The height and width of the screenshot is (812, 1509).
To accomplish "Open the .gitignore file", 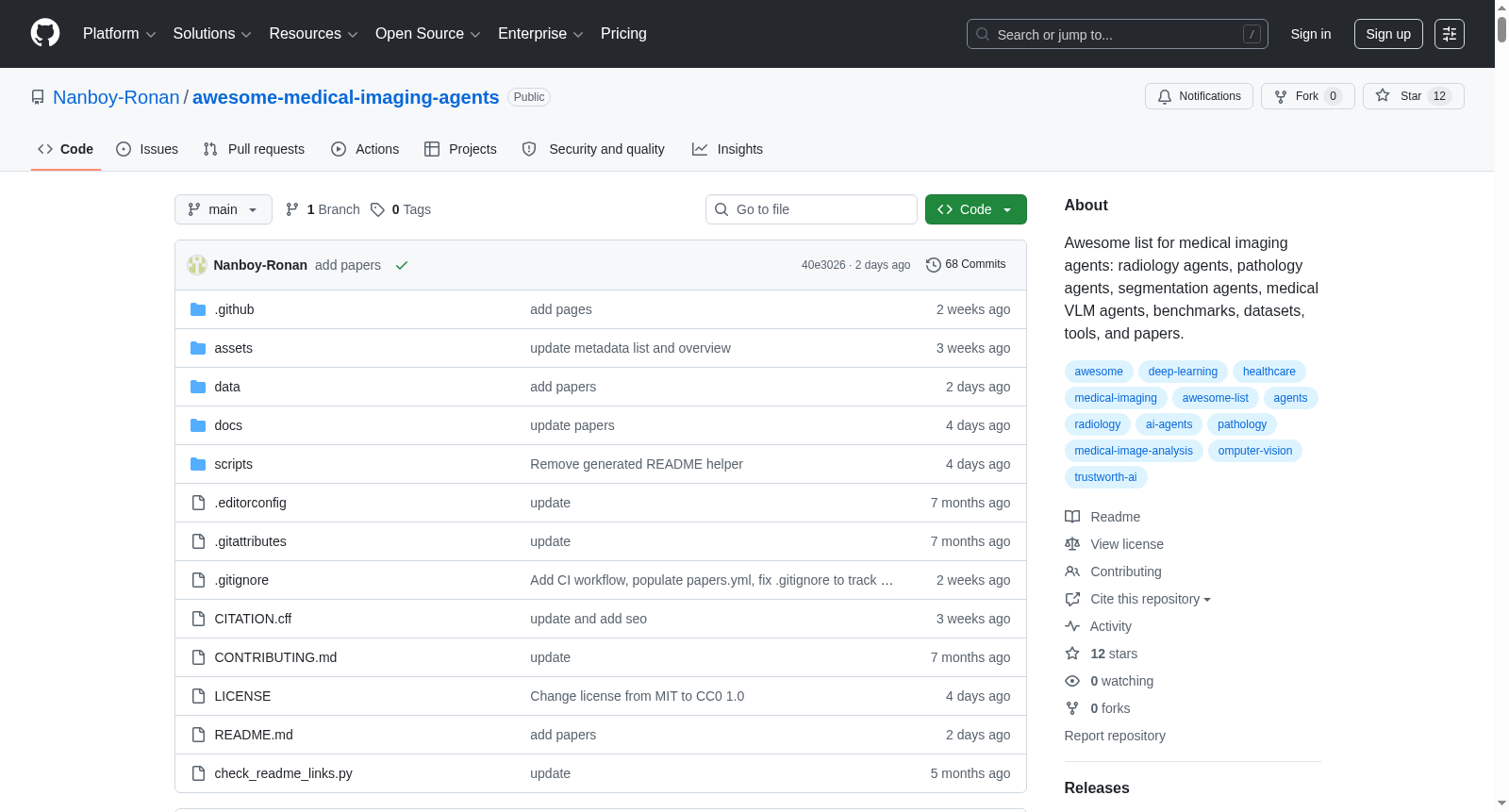I will pyautogui.click(x=241, y=580).
